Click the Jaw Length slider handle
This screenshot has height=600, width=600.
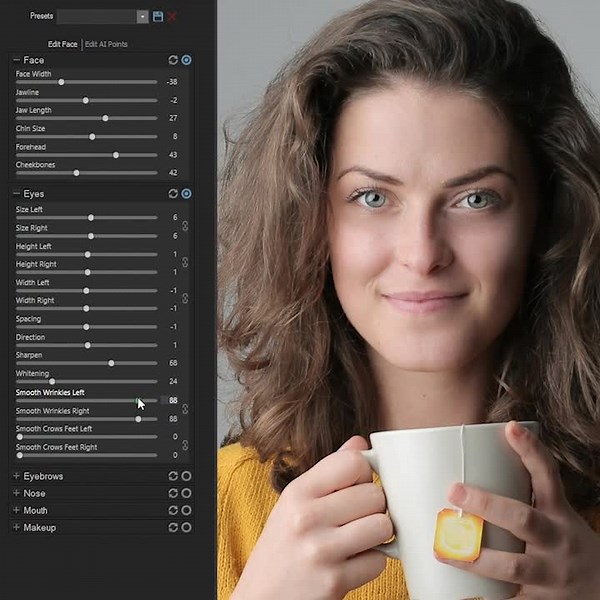[x=105, y=118]
